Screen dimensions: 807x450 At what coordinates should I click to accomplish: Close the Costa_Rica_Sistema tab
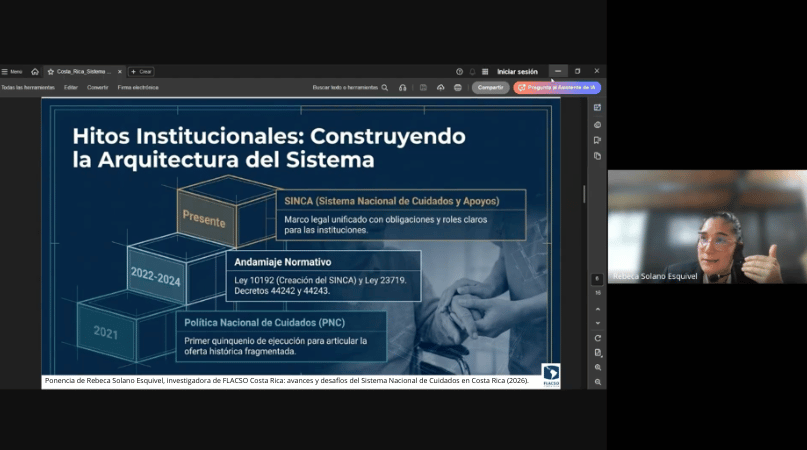(119, 72)
